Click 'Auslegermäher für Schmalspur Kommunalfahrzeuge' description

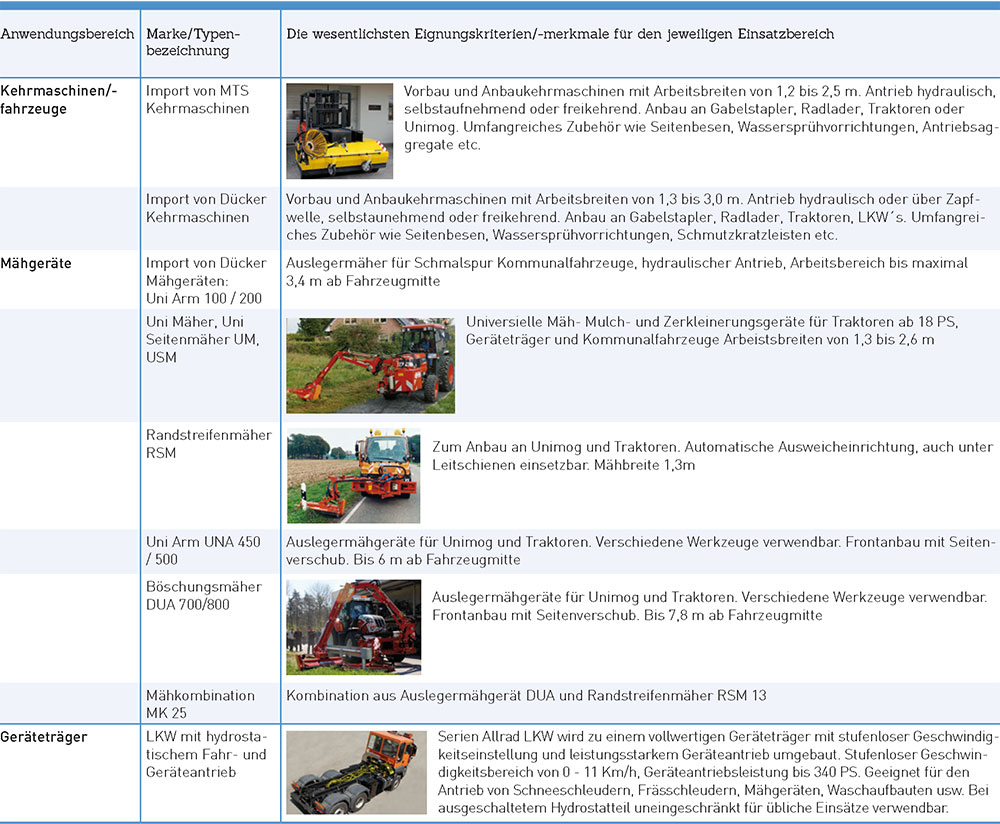click(627, 272)
